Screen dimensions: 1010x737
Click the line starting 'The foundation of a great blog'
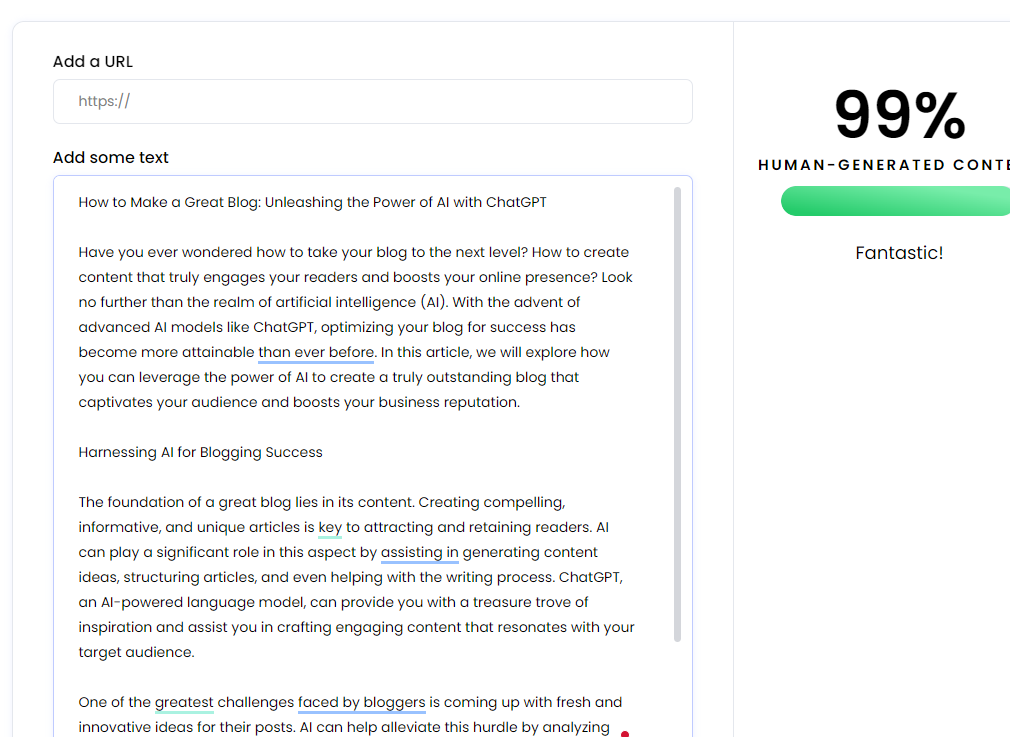click(x=322, y=502)
